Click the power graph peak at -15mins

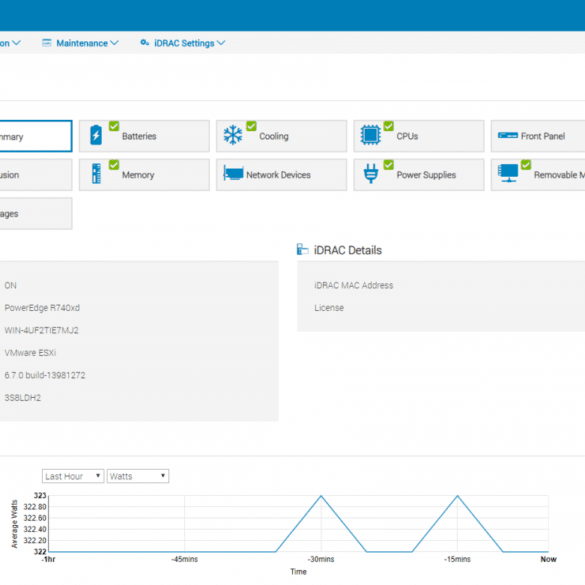pos(457,496)
